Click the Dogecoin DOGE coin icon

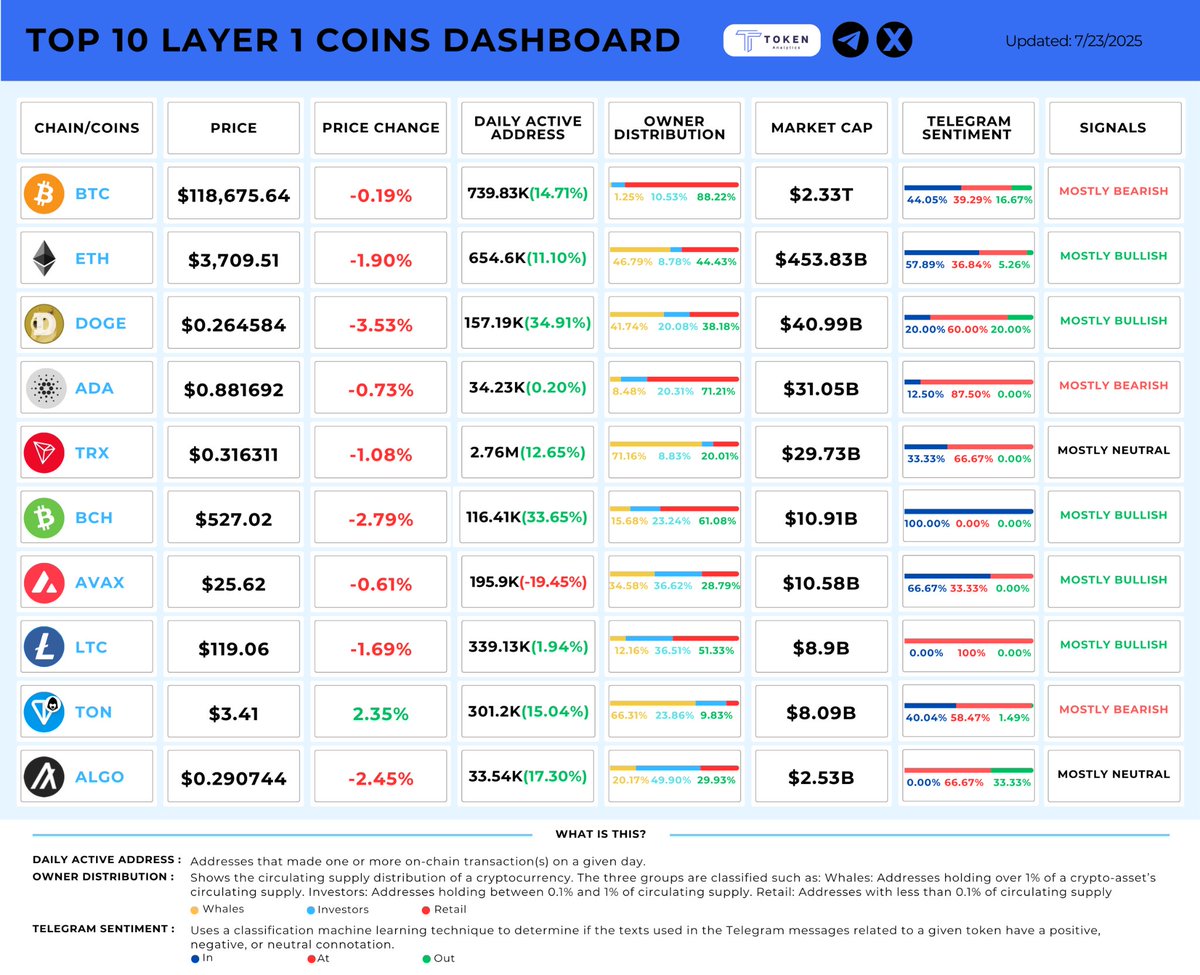coord(43,323)
